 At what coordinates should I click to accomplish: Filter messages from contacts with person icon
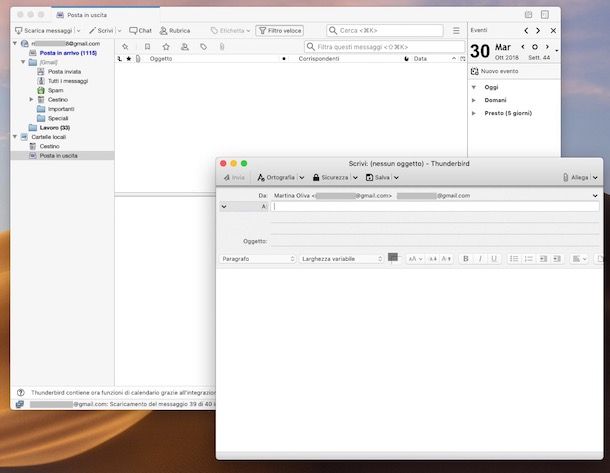tap(185, 47)
